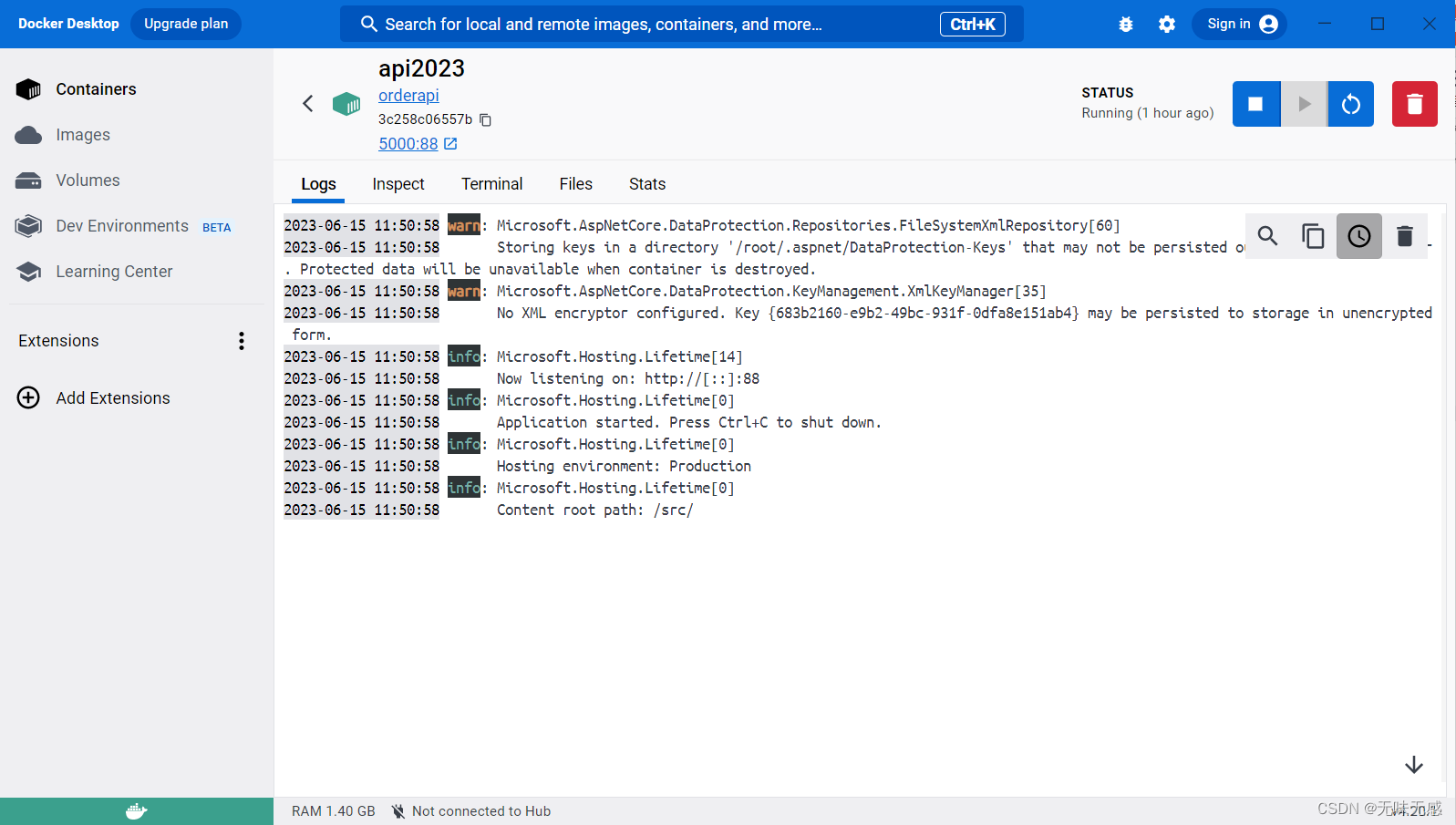The height and width of the screenshot is (825, 1456).
Task: Stop the api2023 container
Action: pyautogui.click(x=1255, y=104)
